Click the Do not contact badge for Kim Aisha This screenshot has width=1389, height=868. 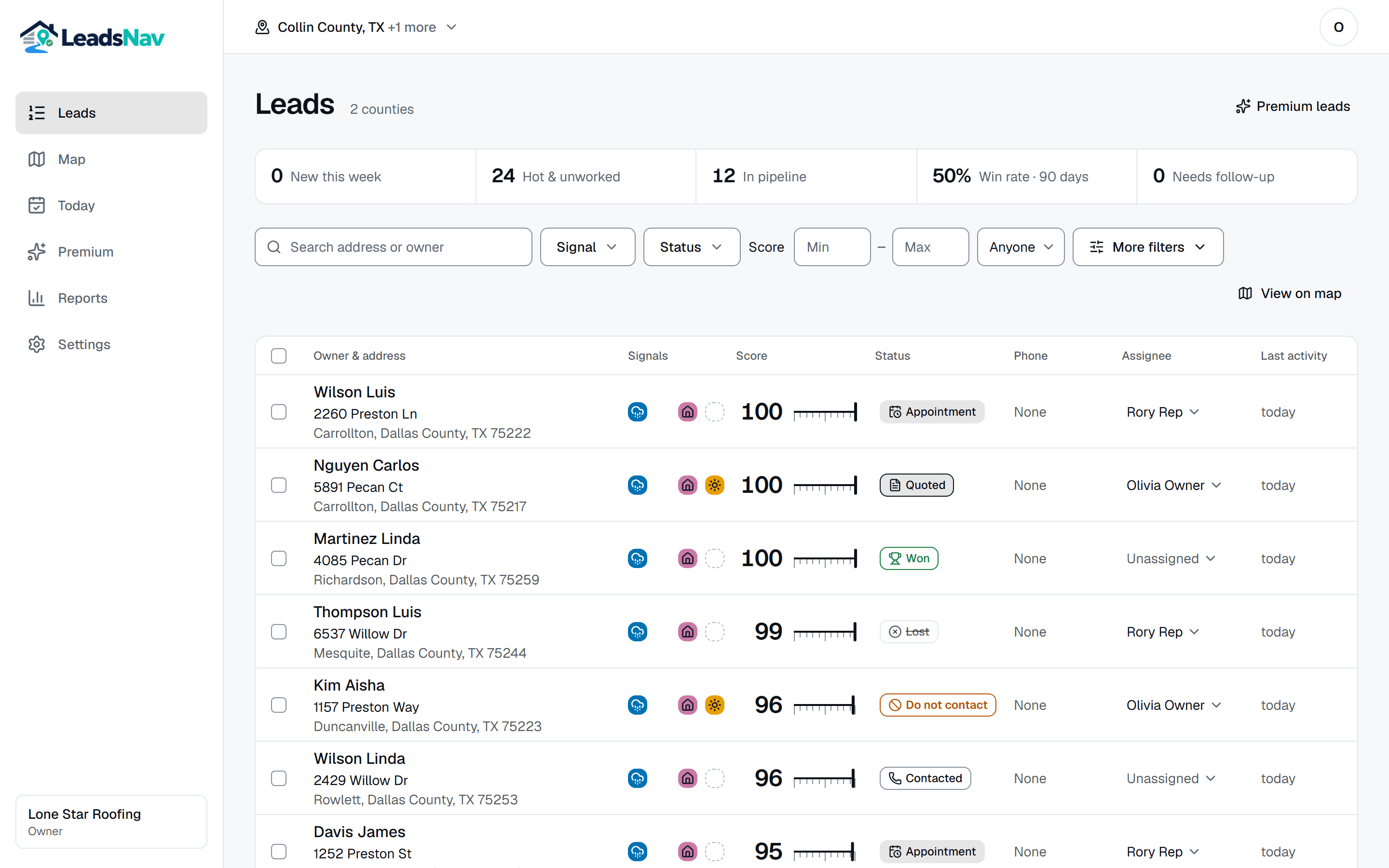click(938, 705)
